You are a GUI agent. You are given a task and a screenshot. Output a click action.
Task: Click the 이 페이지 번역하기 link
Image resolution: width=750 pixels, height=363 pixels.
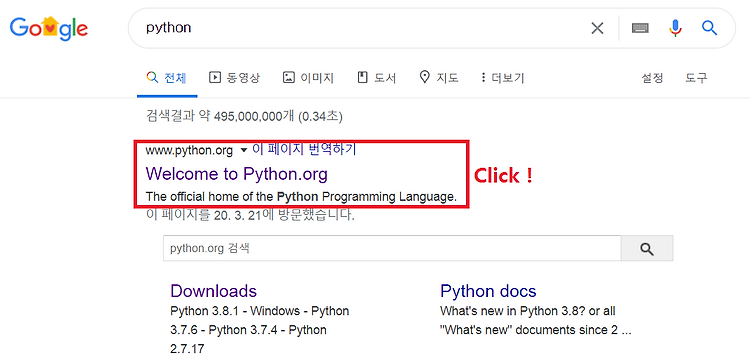(304, 150)
